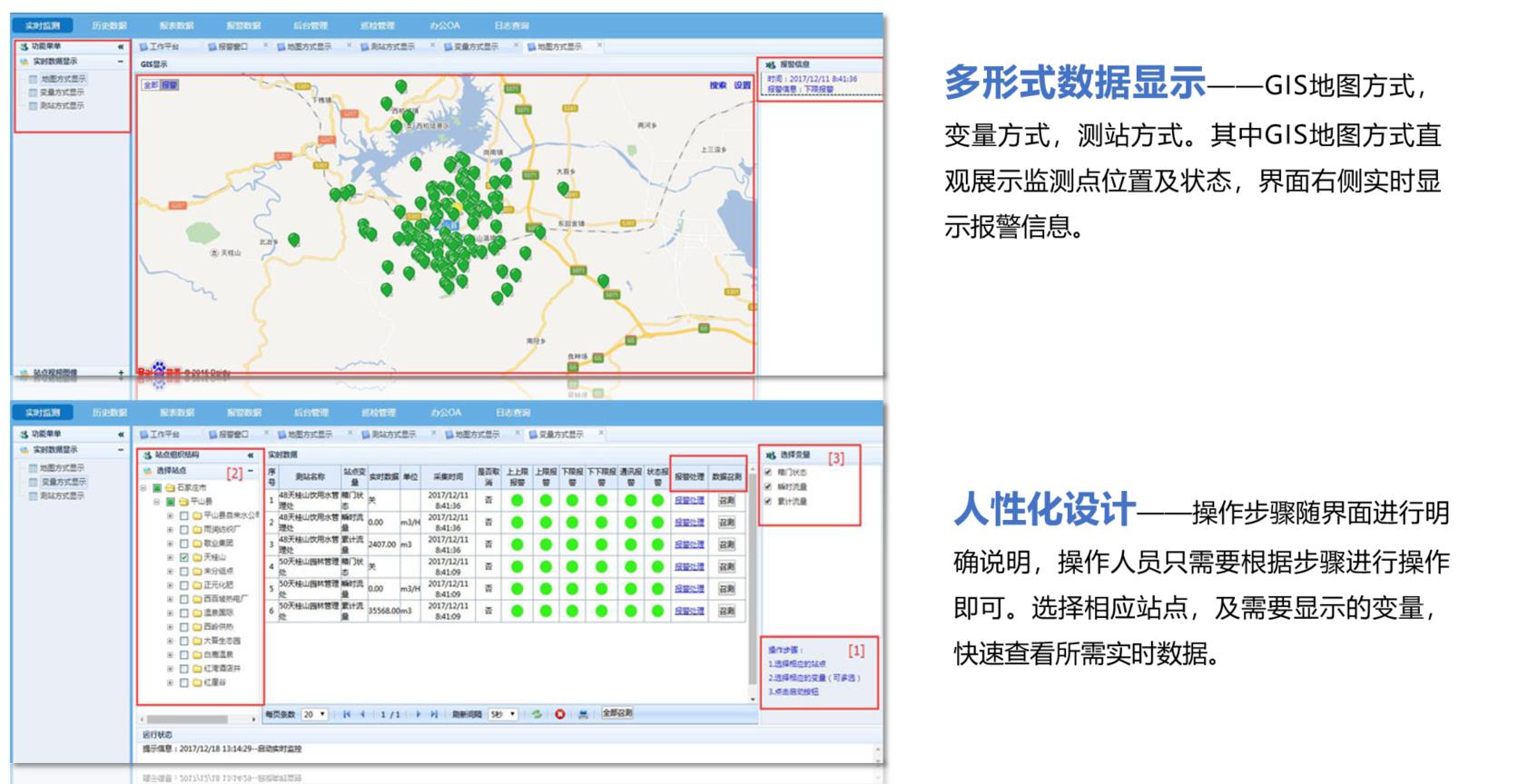1518x784 pixels.
Task: Click row 6 状态报警 green status dot
Action: [657, 611]
